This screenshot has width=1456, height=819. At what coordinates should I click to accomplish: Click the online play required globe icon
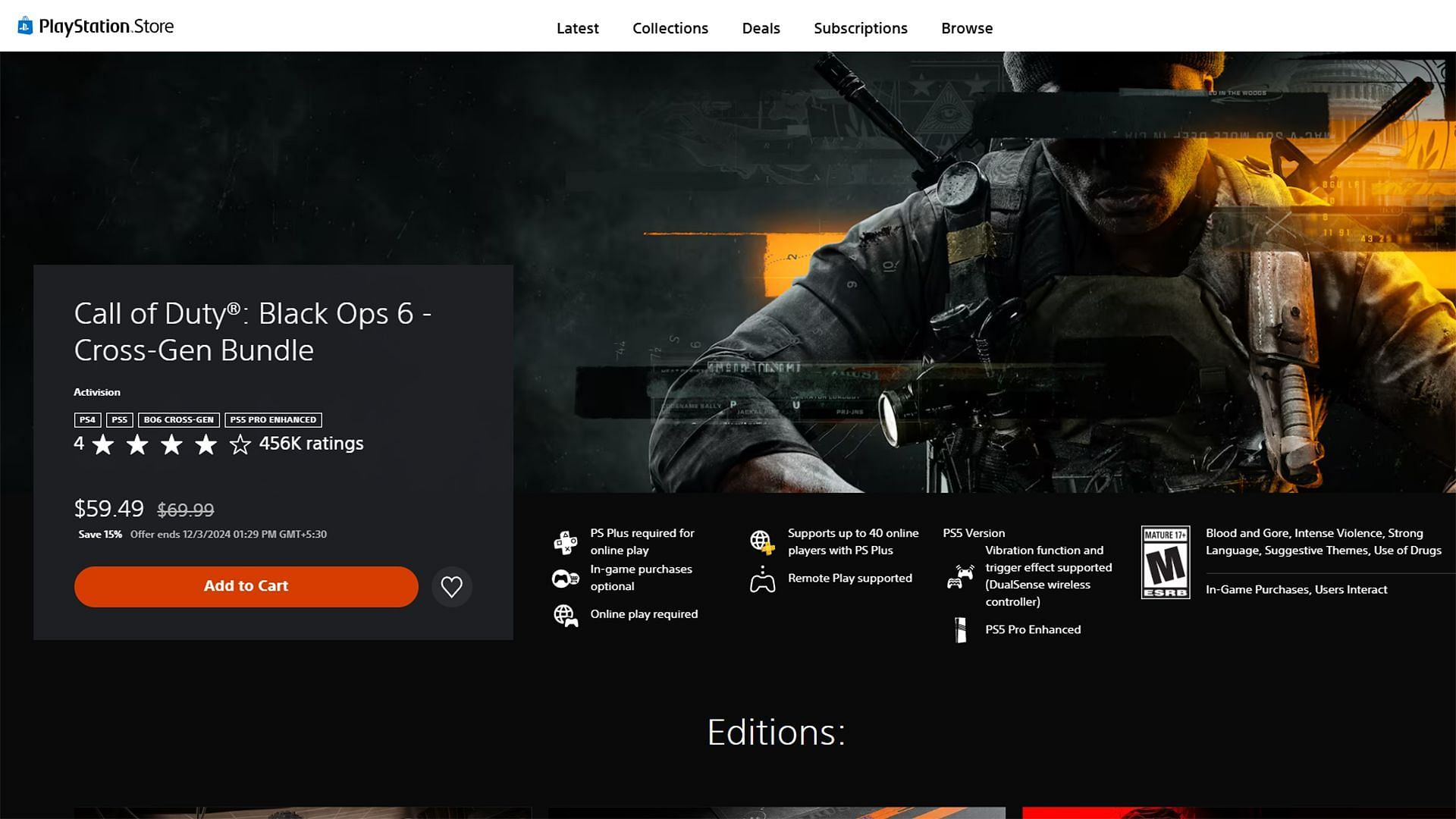point(566,615)
